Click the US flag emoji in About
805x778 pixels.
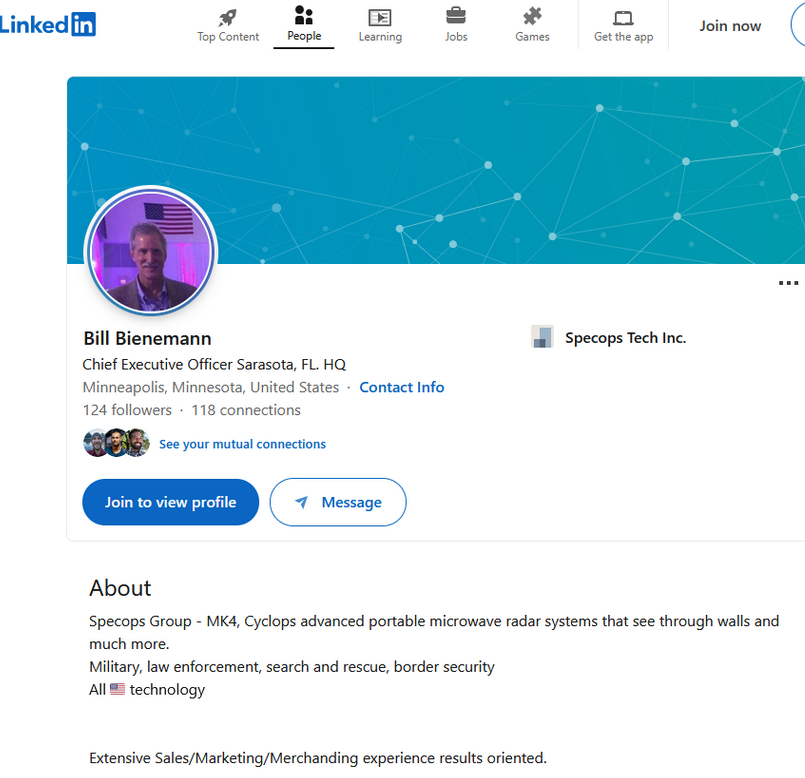[x=118, y=689]
